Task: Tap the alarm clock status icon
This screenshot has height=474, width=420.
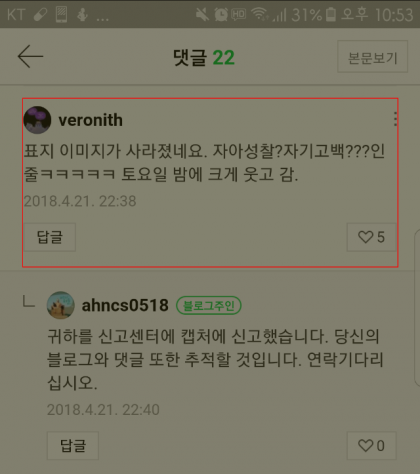Action: point(221,14)
